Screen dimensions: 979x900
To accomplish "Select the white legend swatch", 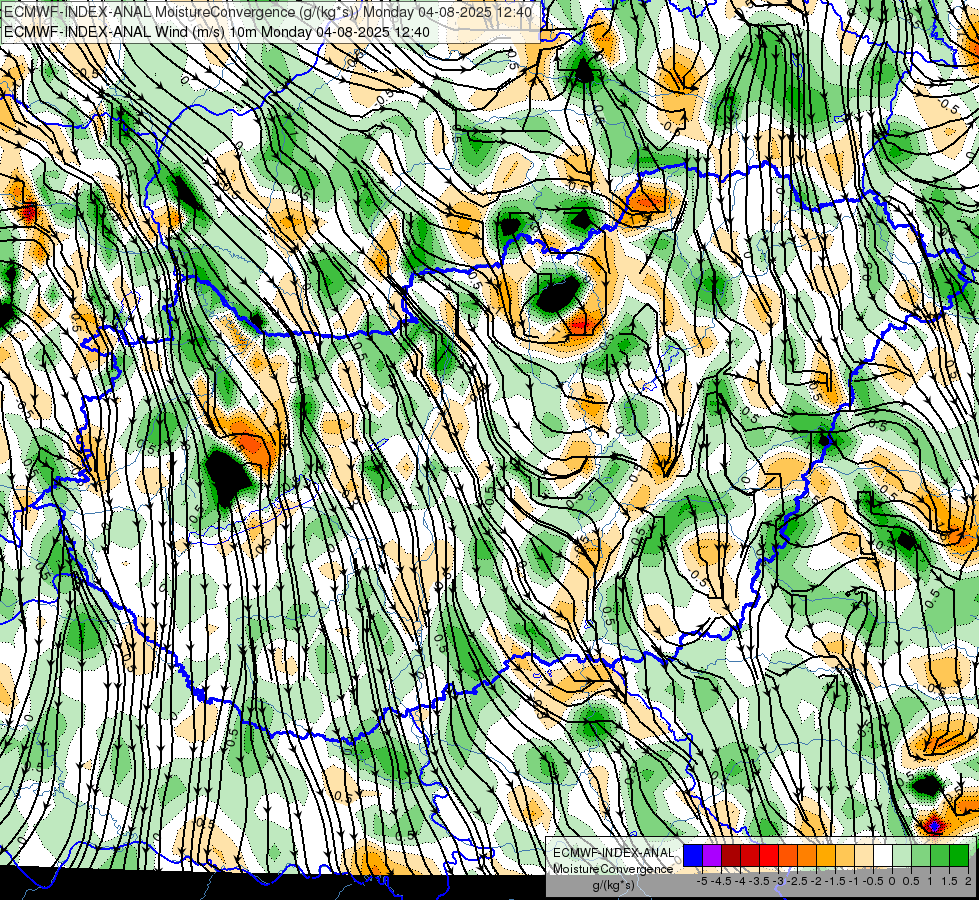I will click(x=882, y=855).
